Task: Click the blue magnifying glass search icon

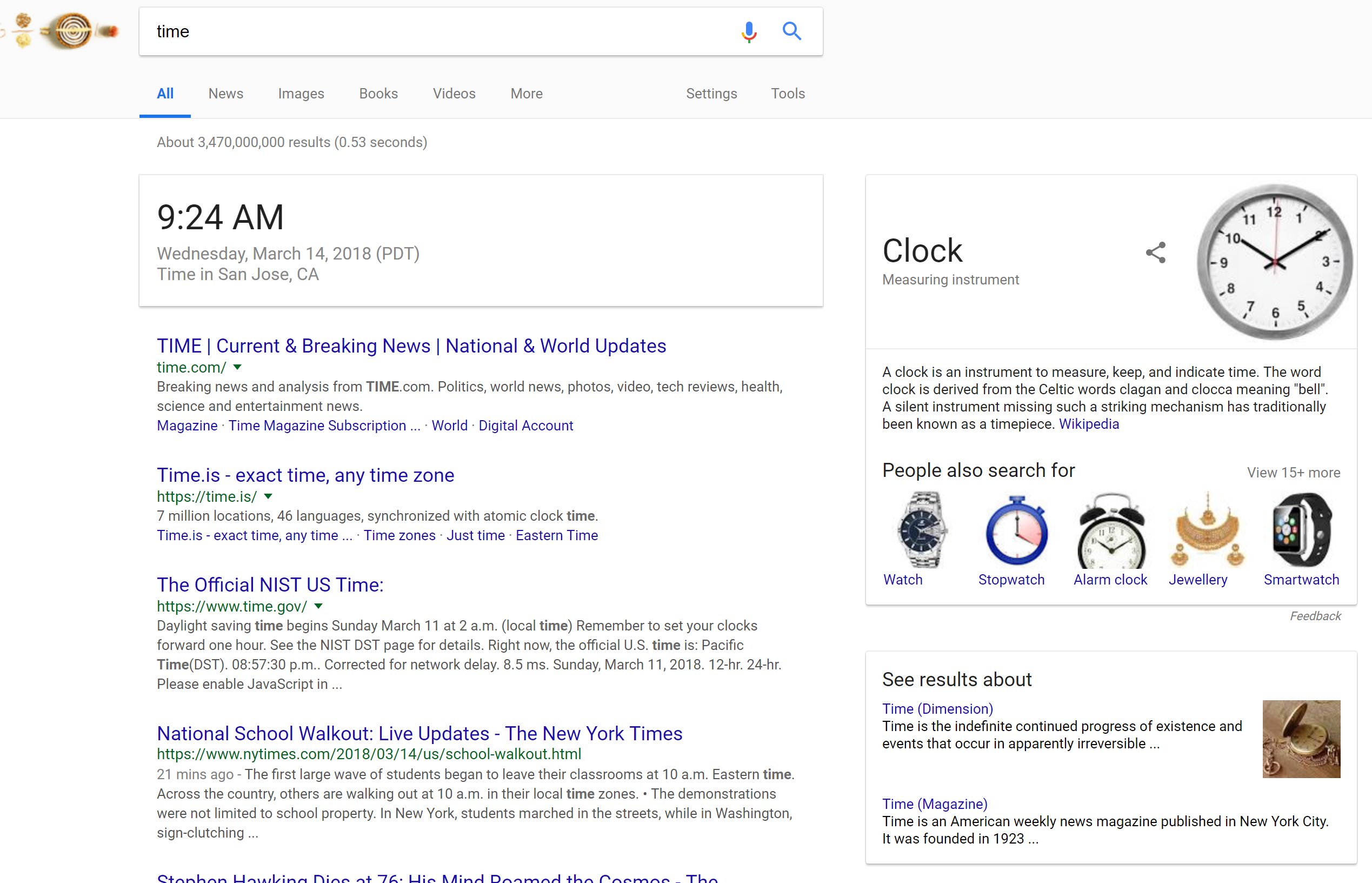Action: (x=791, y=31)
